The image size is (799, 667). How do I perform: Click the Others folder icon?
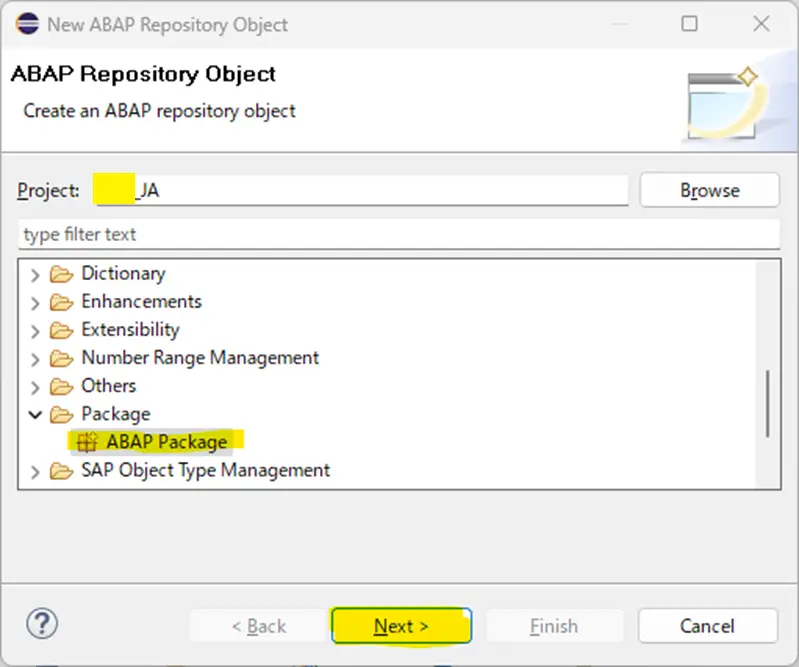pos(61,386)
